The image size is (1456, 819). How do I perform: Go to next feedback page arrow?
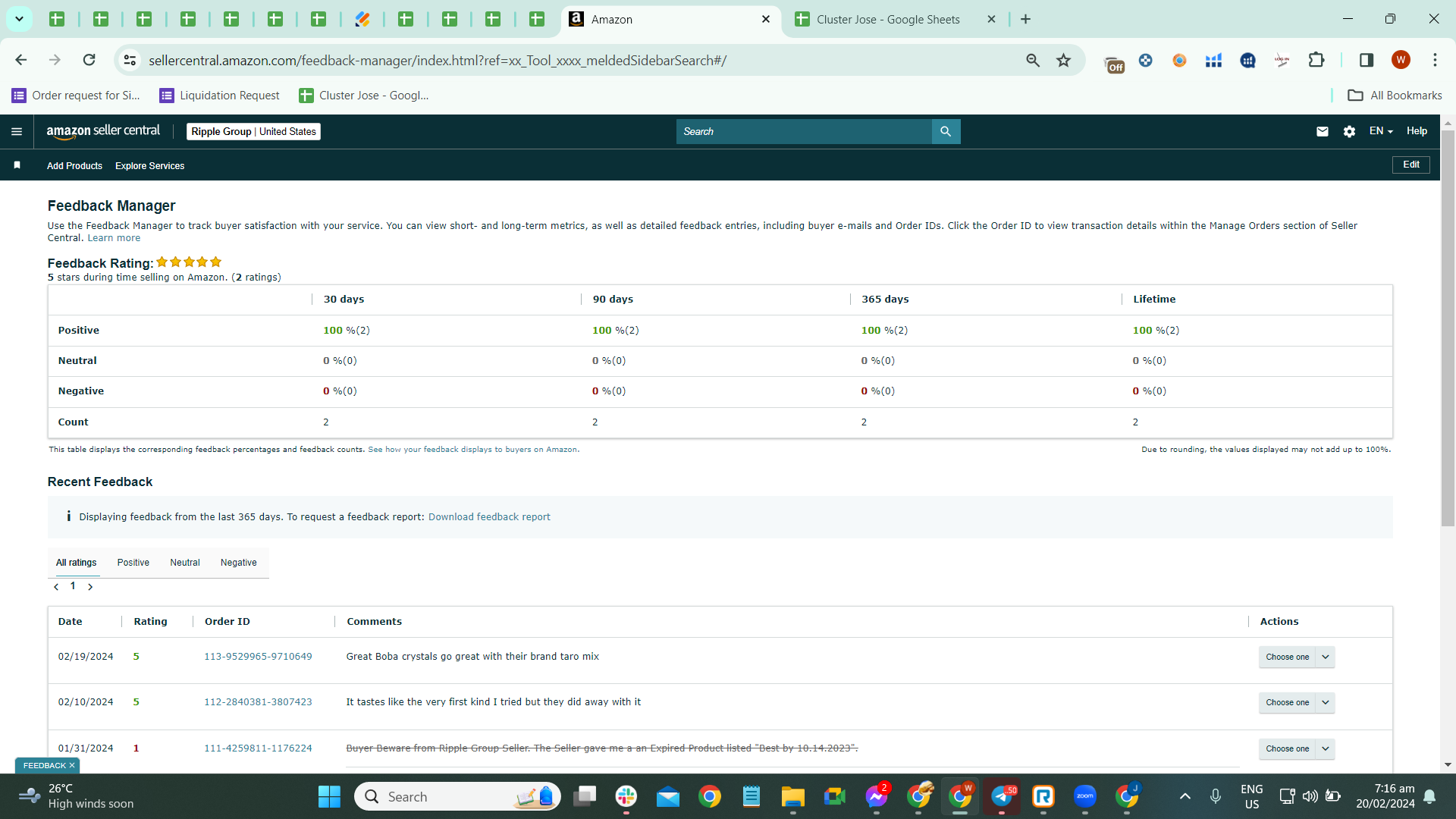(x=90, y=587)
